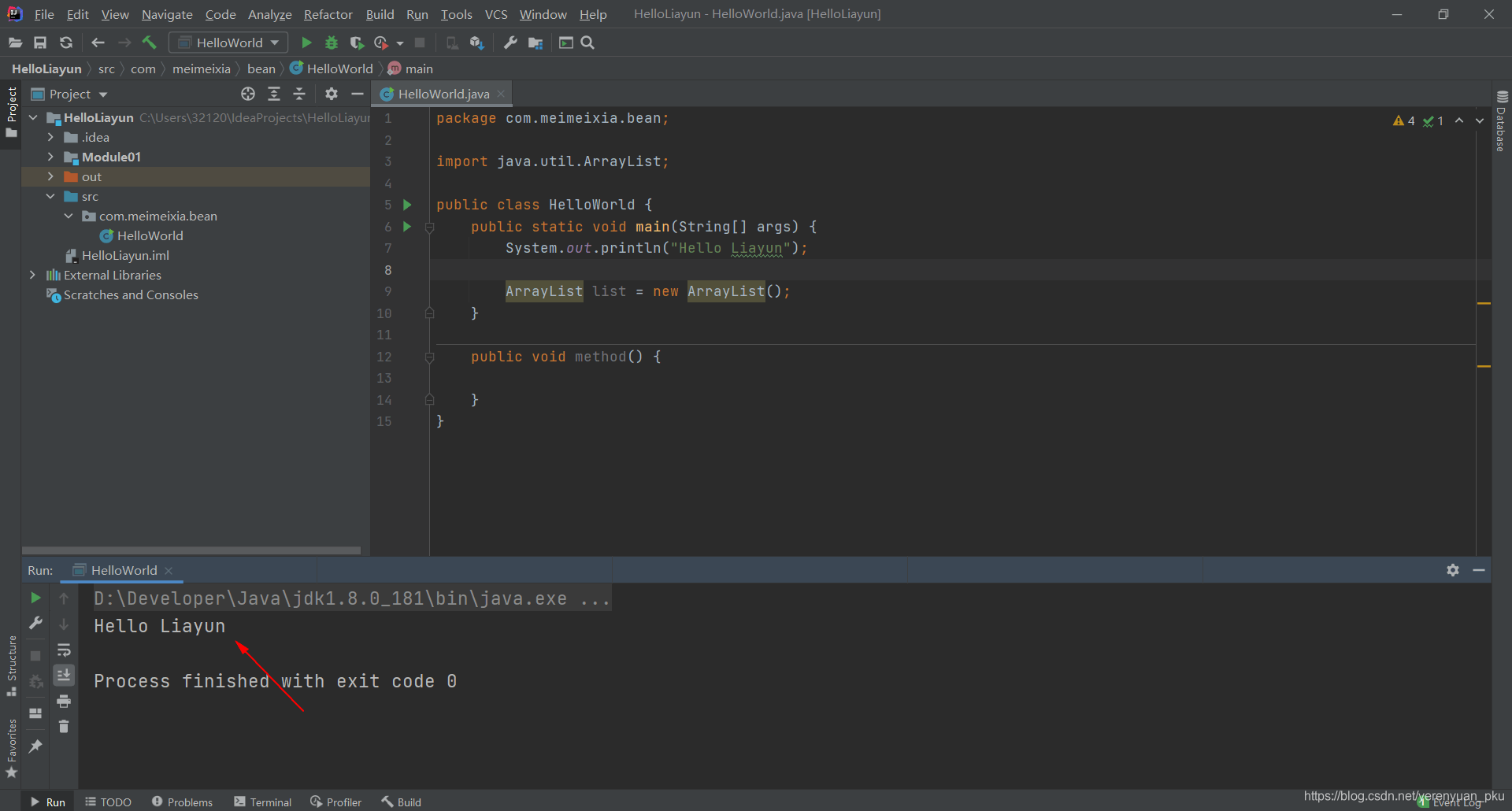Click the print icon in Run console
This screenshot has height=811, width=1512.
coord(64,701)
